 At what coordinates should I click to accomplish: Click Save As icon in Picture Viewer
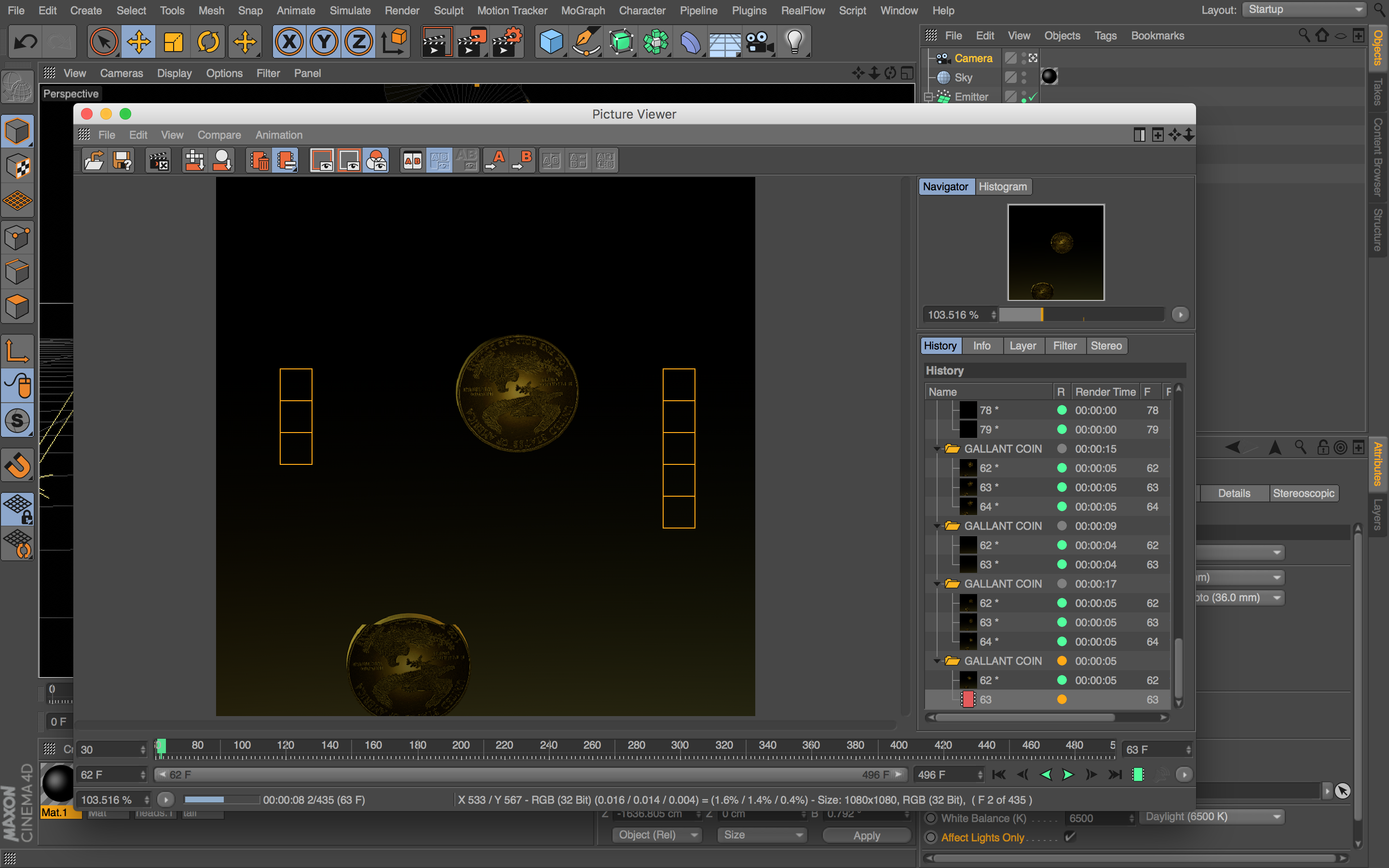[122, 160]
